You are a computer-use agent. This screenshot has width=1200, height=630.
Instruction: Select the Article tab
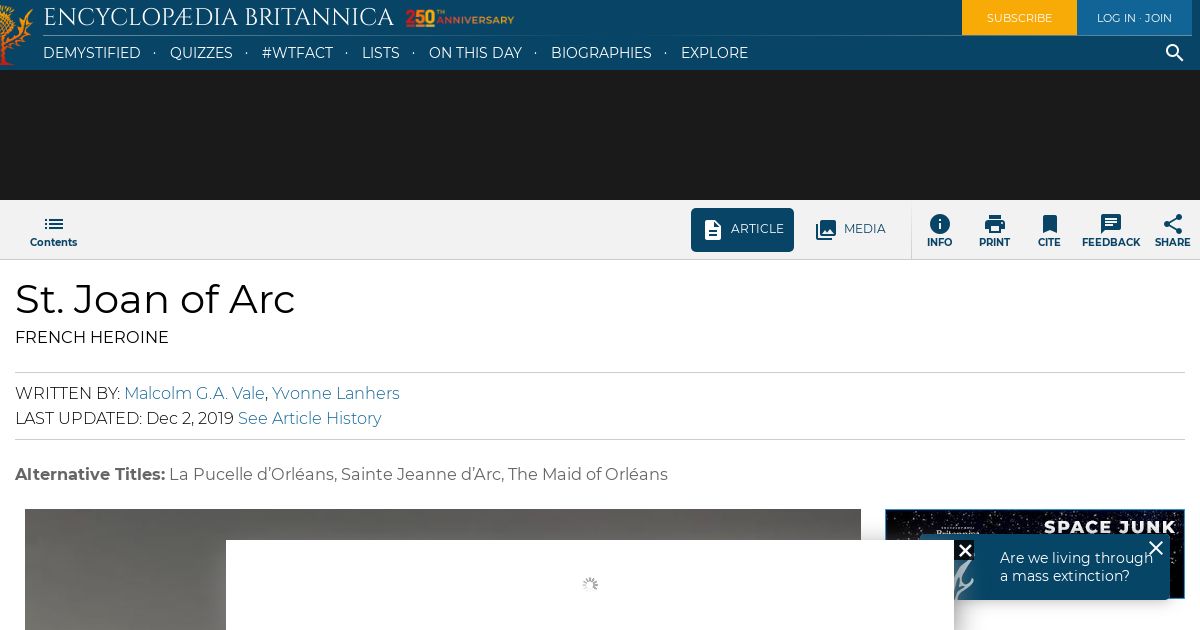coord(742,230)
